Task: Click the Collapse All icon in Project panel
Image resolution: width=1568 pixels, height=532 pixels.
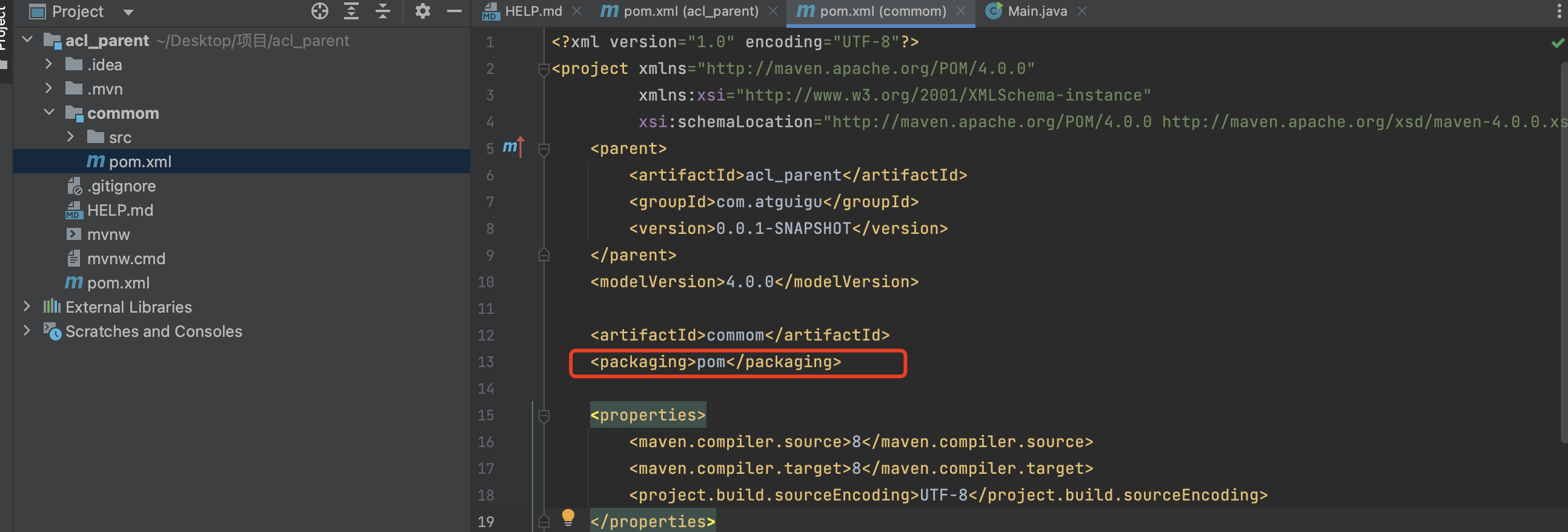Action: pos(383,11)
